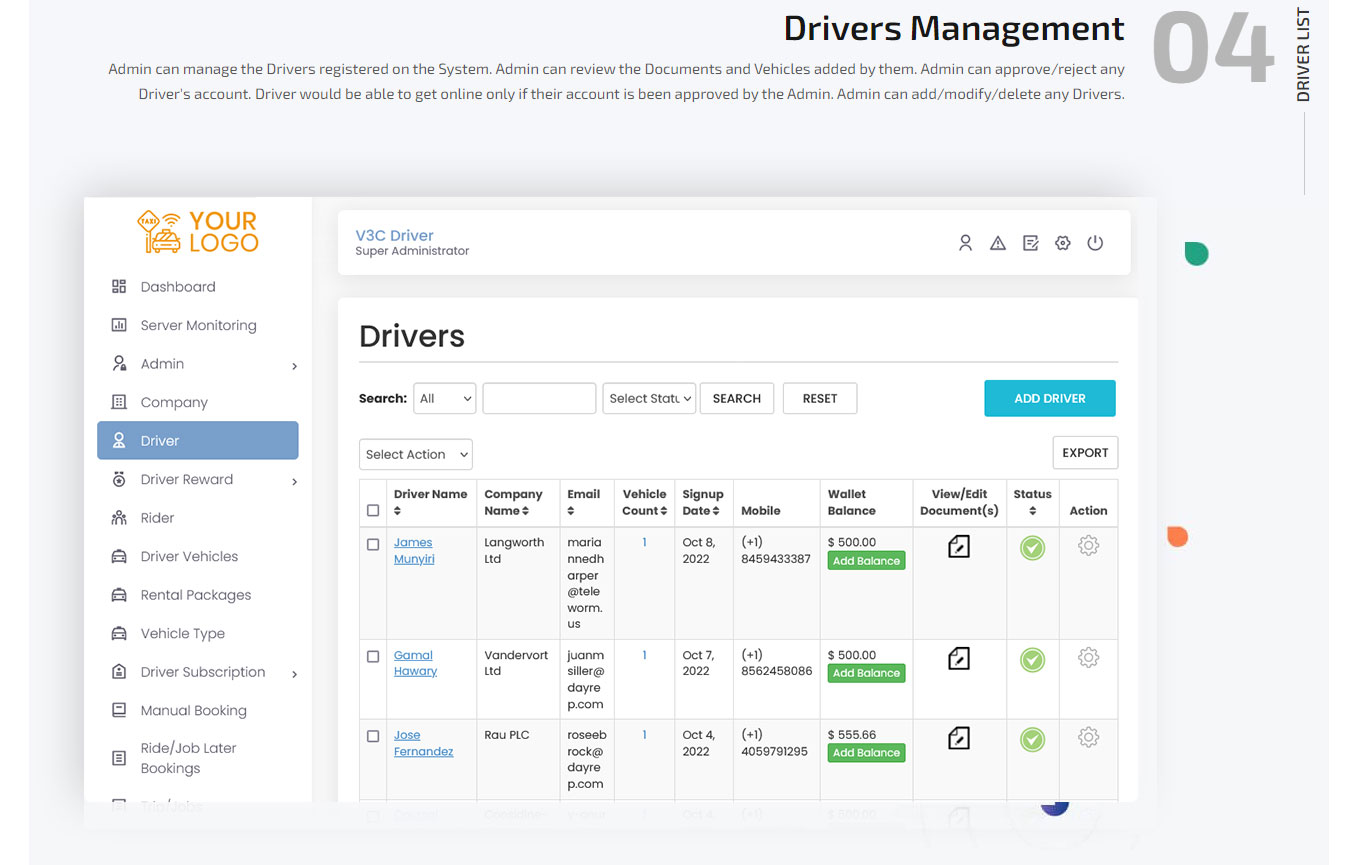Image resolution: width=1359 pixels, height=865 pixels.
Task: Click the warning alert triangle icon
Action: (x=998, y=243)
